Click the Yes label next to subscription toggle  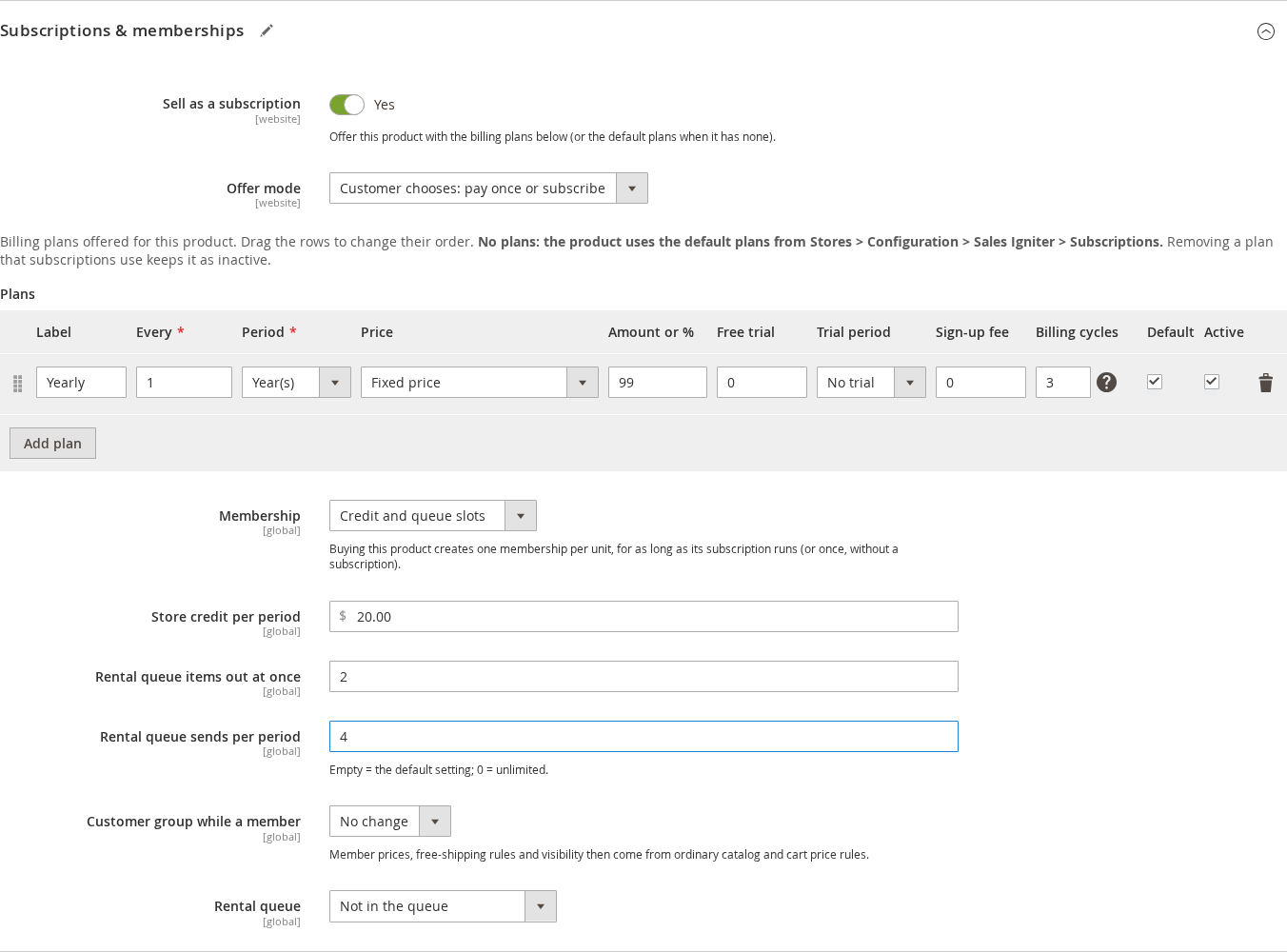(385, 105)
